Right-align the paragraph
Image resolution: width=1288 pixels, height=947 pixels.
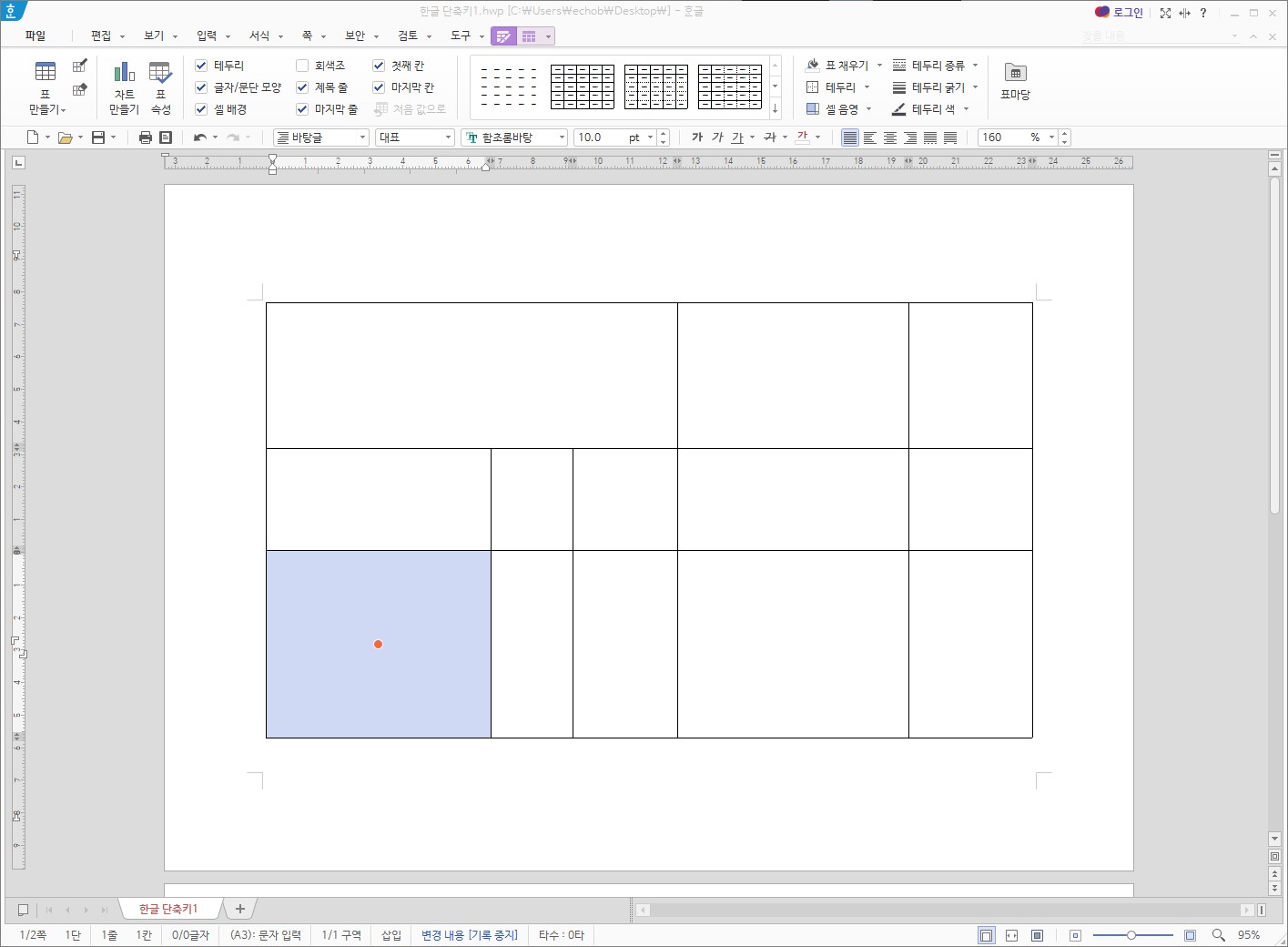910,137
